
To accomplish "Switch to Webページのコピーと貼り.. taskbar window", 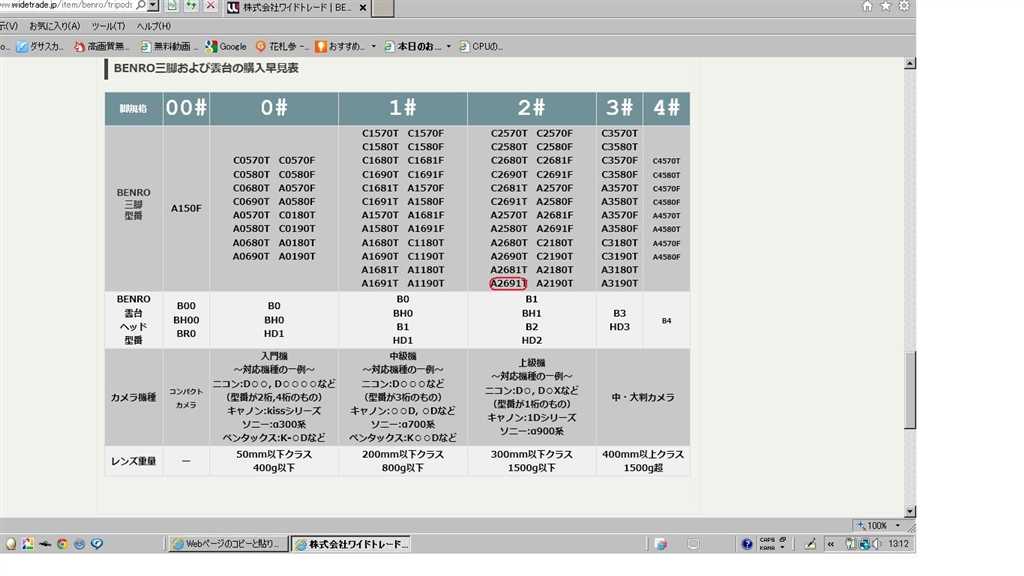I will pos(228,543).
